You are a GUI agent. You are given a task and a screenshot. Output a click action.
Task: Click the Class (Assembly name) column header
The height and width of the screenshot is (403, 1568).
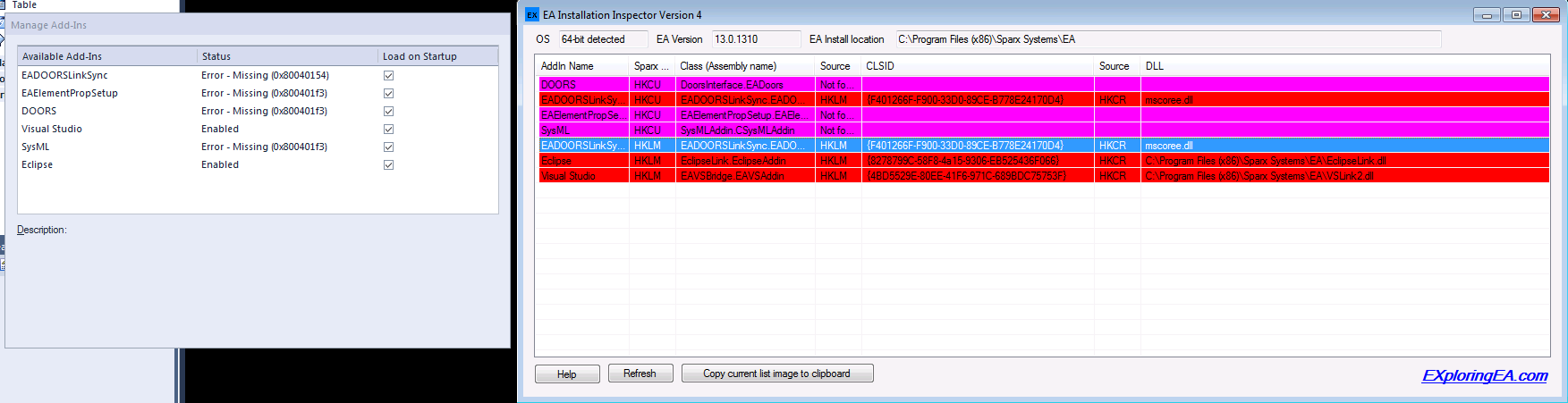pyautogui.click(x=745, y=66)
